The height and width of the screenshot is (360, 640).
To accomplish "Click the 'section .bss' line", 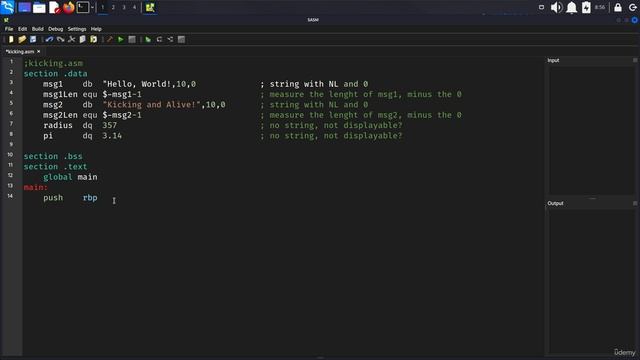I will (53, 156).
